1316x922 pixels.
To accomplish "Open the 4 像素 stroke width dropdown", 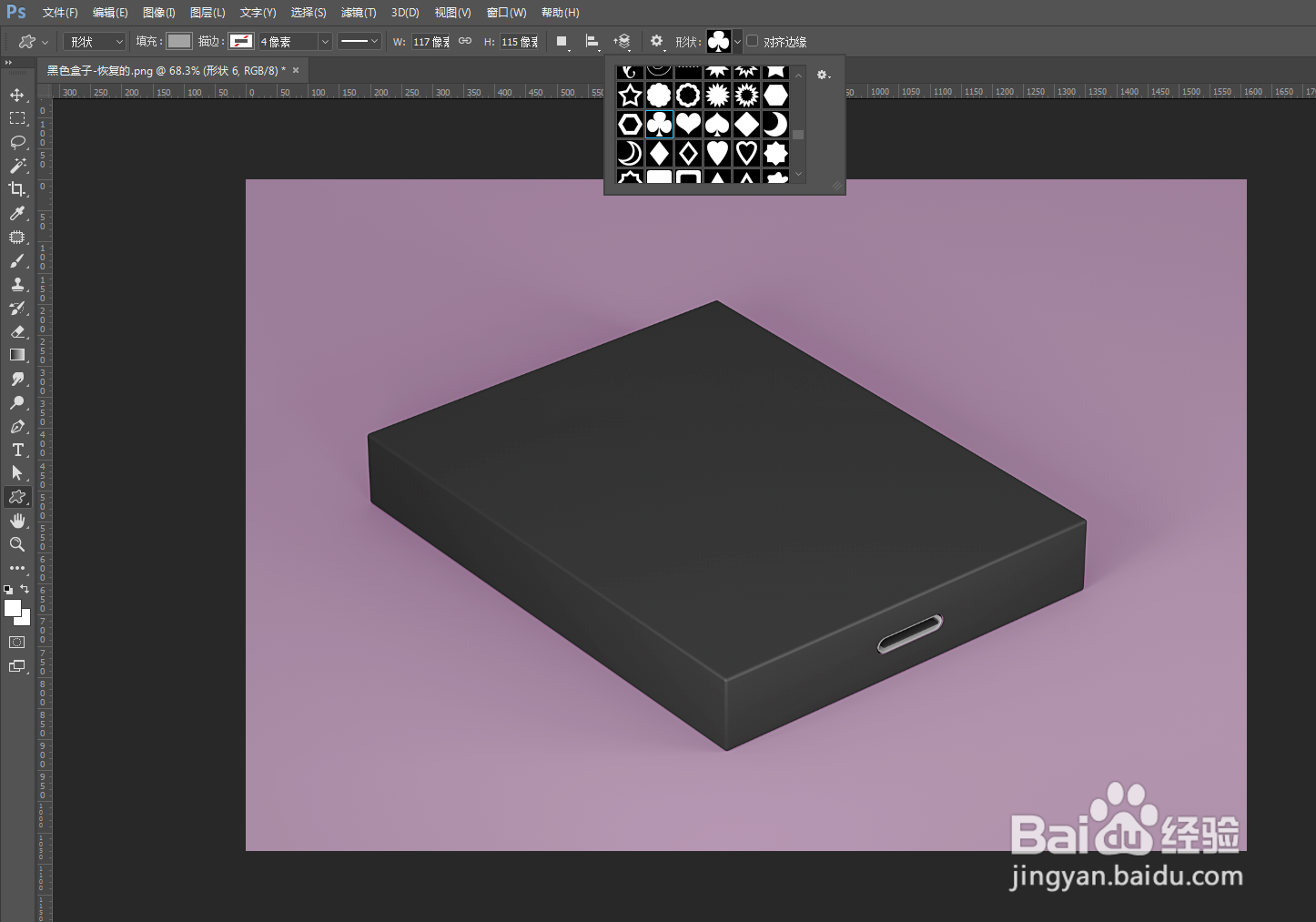I will coord(325,42).
